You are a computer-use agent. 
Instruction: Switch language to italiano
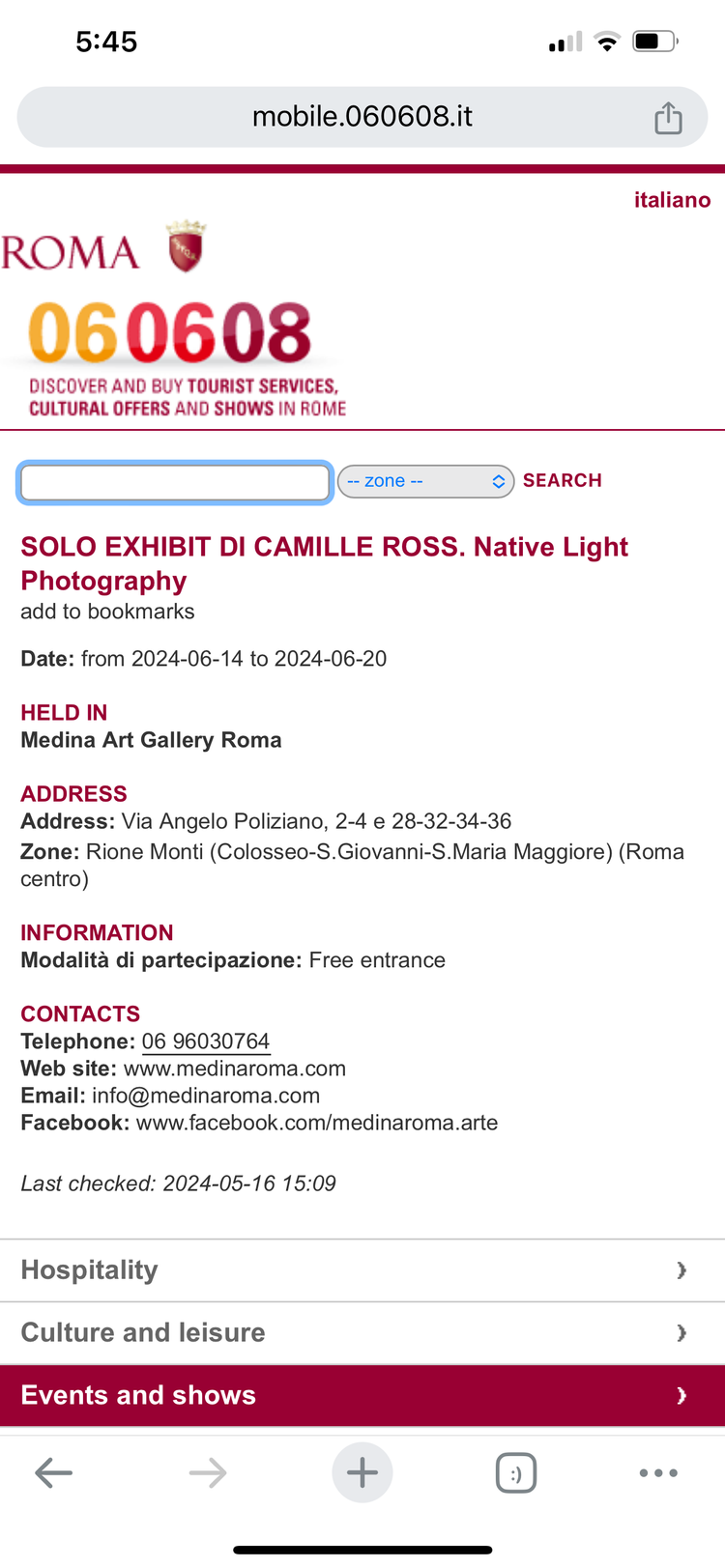coord(672,200)
